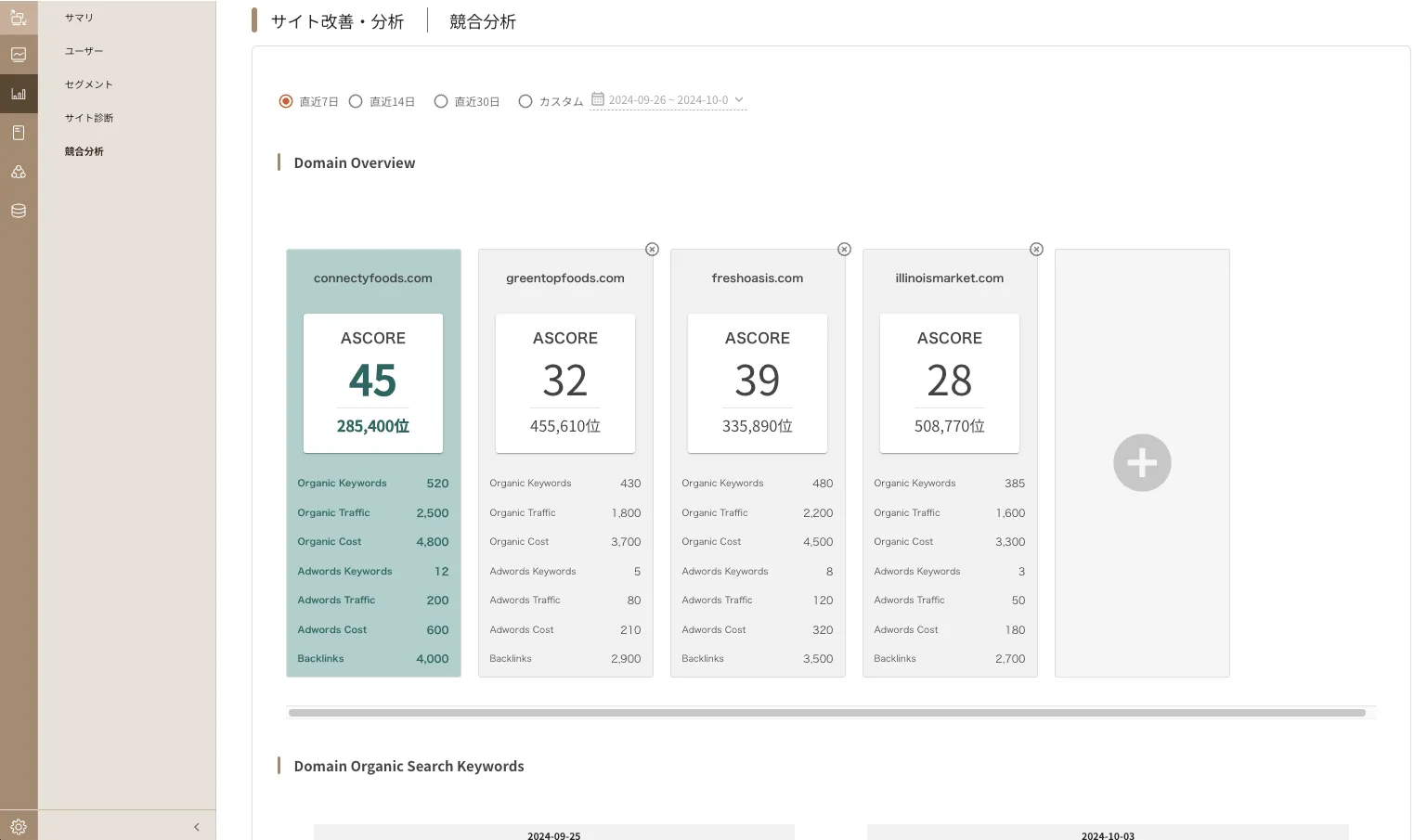Click the サイト改善・分析 header title
This screenshot has height=840, width=1427.
coord(337,21)
